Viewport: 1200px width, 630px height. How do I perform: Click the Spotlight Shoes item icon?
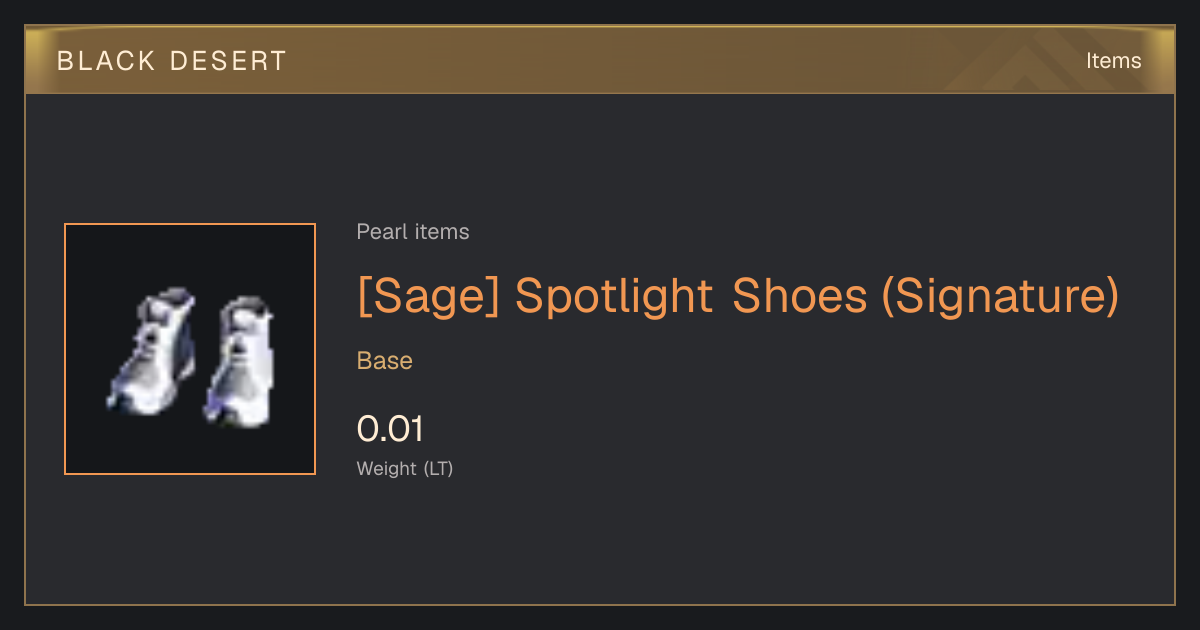[x=190, y=349]
